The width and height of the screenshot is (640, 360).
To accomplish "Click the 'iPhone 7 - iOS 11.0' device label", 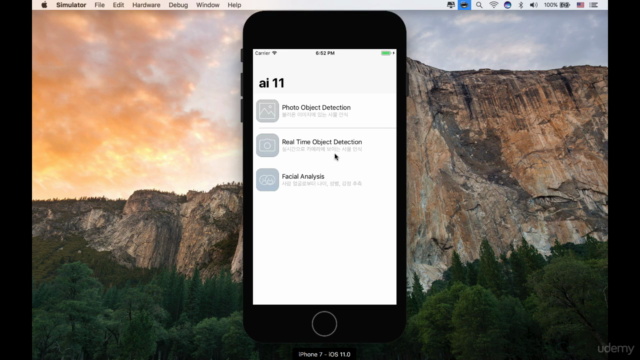I will tap(324, 354).
